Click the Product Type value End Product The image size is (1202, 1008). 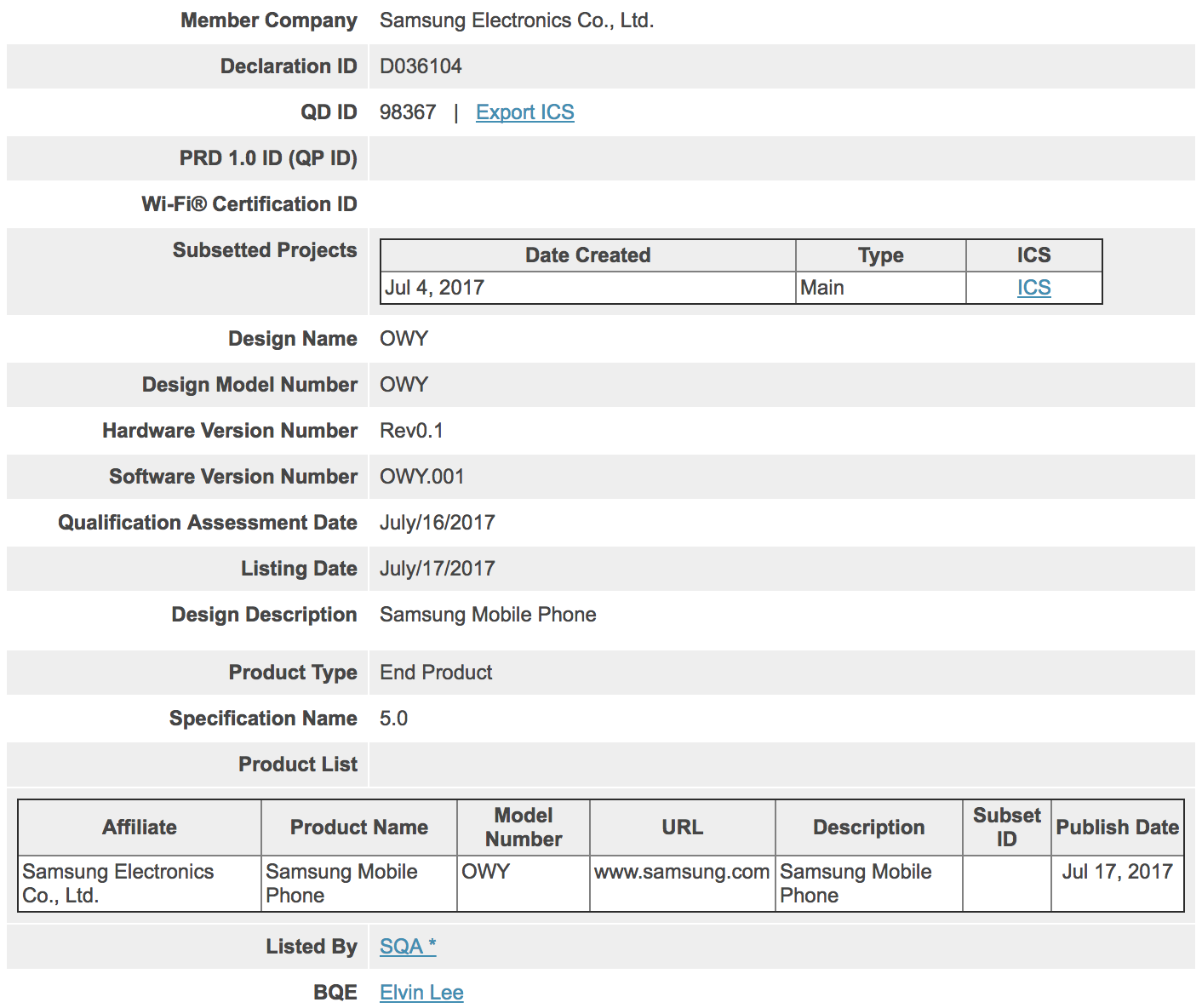tap(436, 673)
